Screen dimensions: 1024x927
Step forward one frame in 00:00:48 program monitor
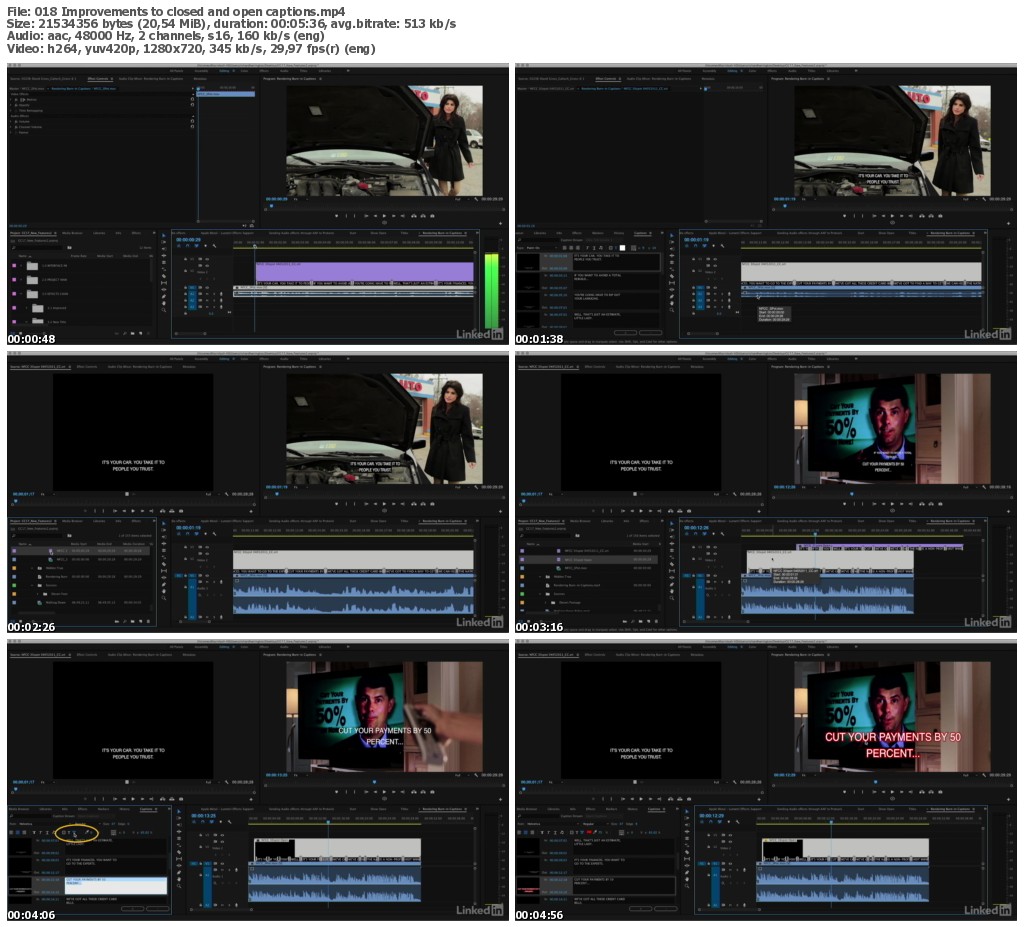pos(394,216)
